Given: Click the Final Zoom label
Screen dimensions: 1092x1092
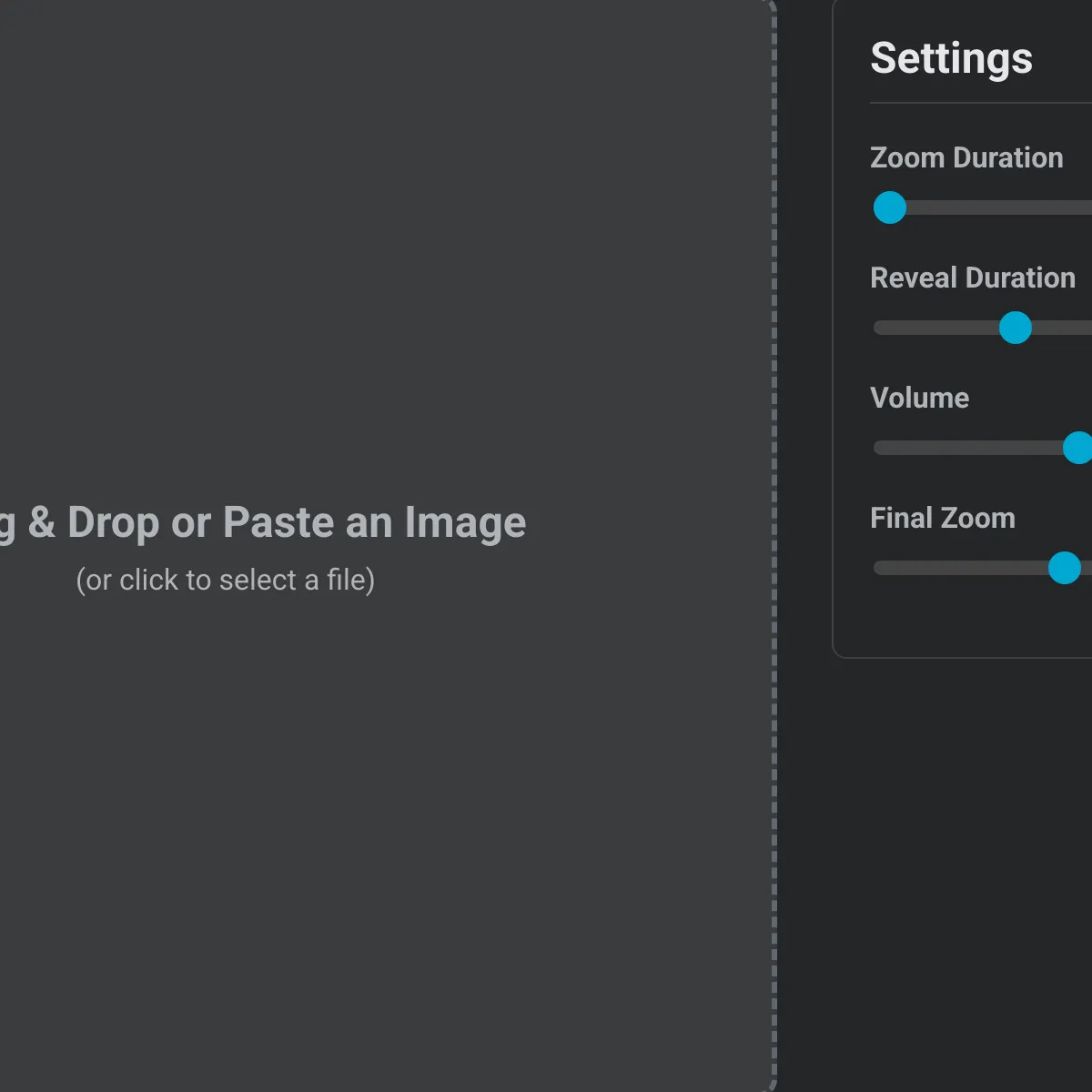Looking at the screenshot, I should coord(942,518).
